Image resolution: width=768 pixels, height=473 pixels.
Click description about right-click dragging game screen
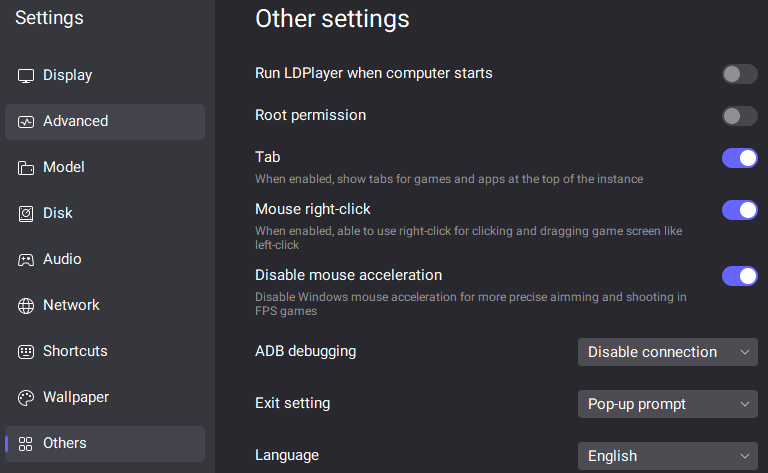[469, 238]
